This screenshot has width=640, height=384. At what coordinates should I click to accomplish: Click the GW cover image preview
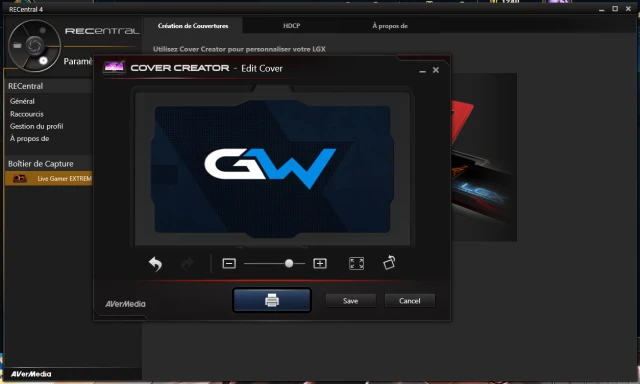coord(272,168)
